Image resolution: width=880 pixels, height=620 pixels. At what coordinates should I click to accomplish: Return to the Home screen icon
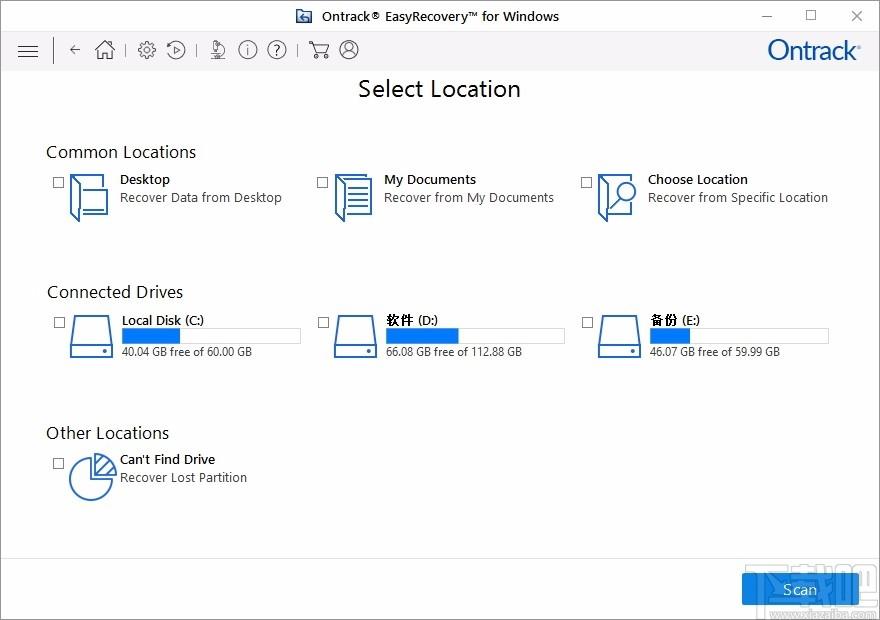105,50
